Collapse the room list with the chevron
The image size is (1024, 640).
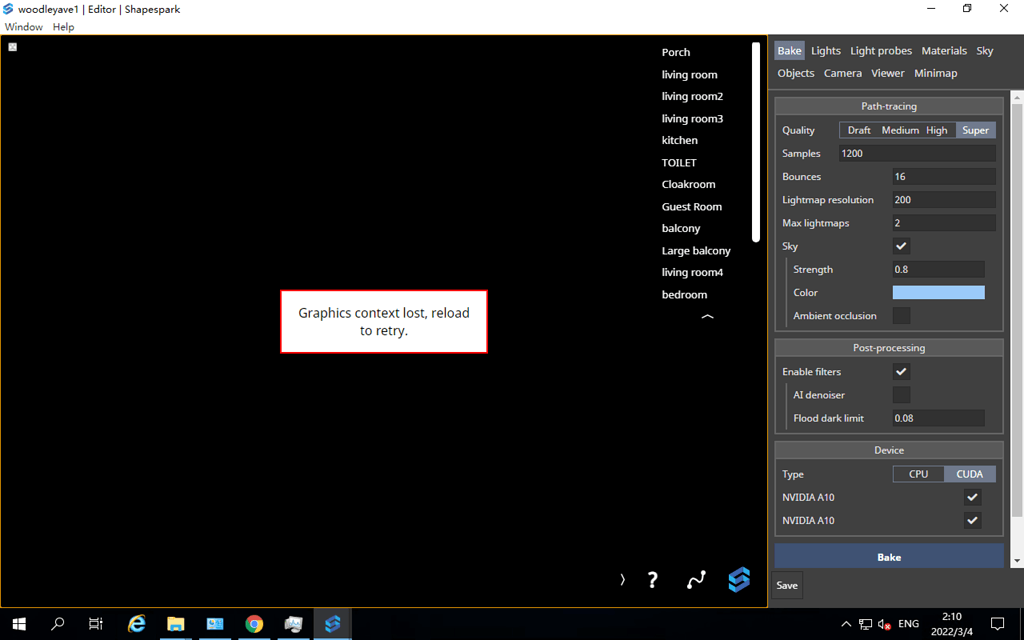(x=707, y=316)
